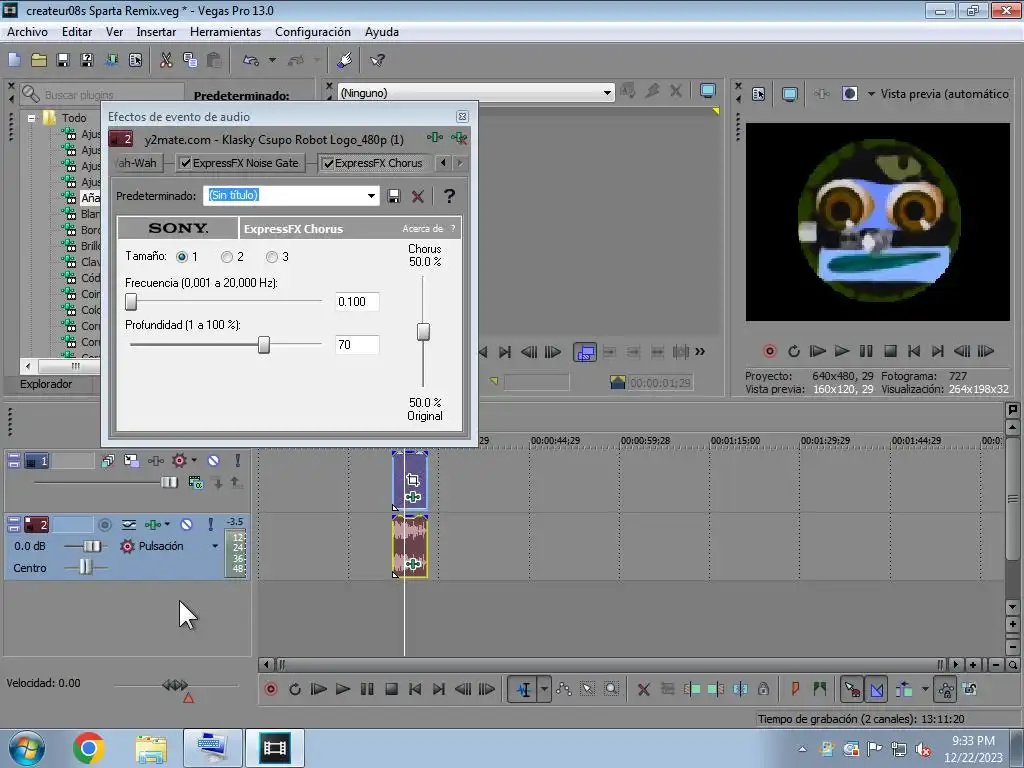This screenshot has height=768, width=1024.
Task: Click track 2 Track FX icon
Action: [153, 524]
